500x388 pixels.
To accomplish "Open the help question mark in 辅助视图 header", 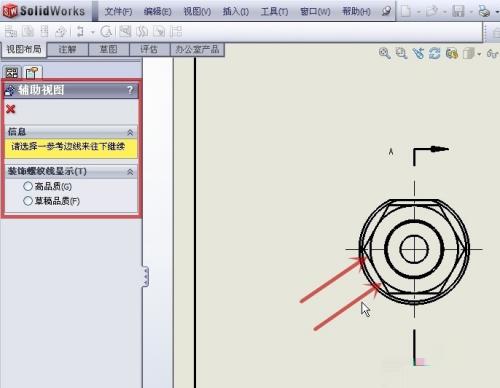I will (x=130, y=90).
